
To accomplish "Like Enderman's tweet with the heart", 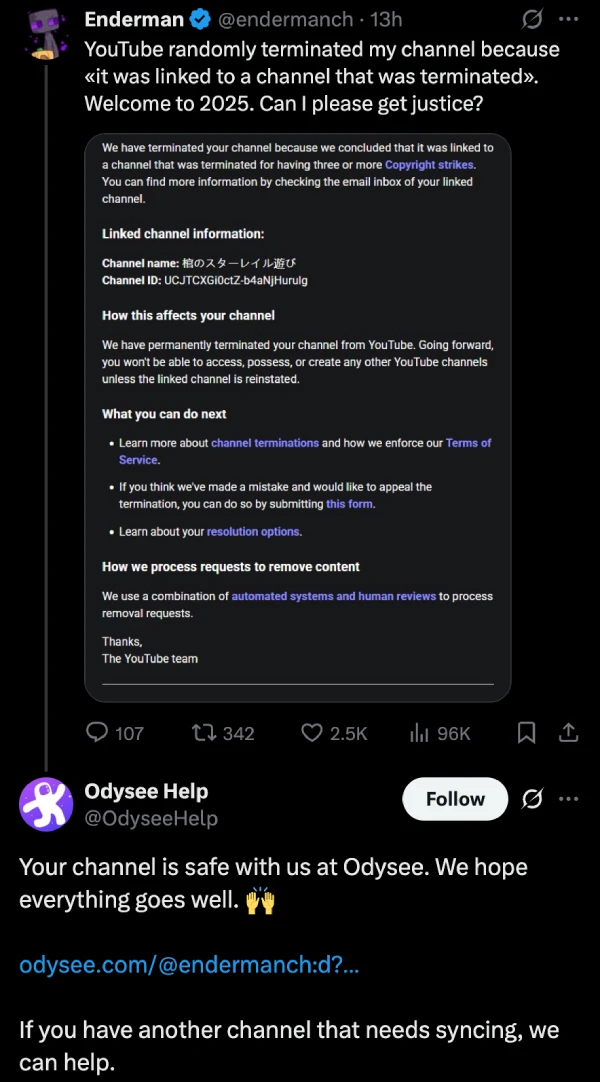I will click(312, 733).
